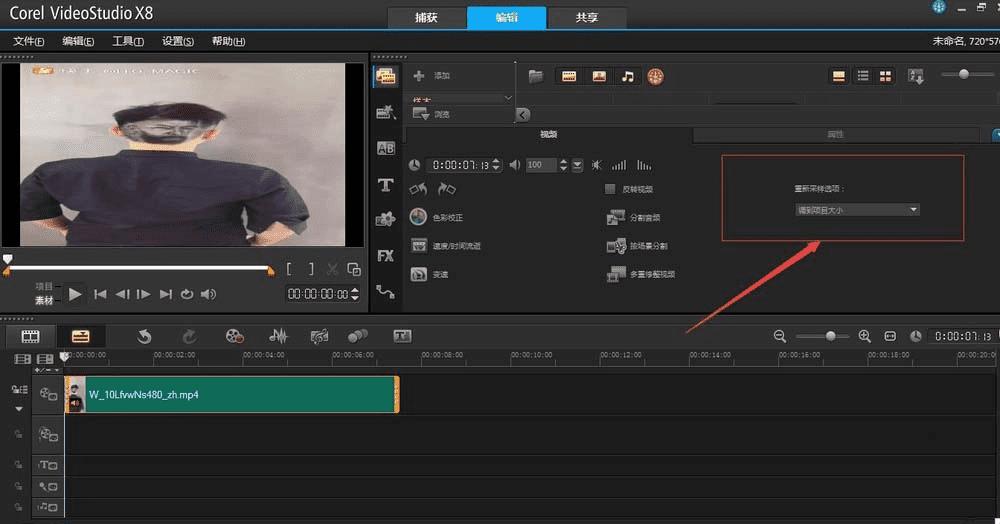Click the timeline undo arrow
The height and width of the screenshot is (524, 1000).
point(144,337)
